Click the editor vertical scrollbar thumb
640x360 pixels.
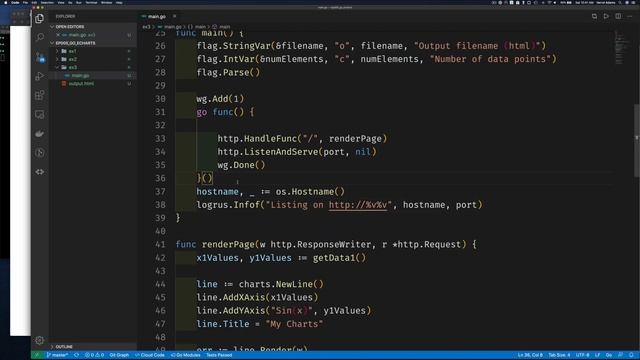pos(637,141)
